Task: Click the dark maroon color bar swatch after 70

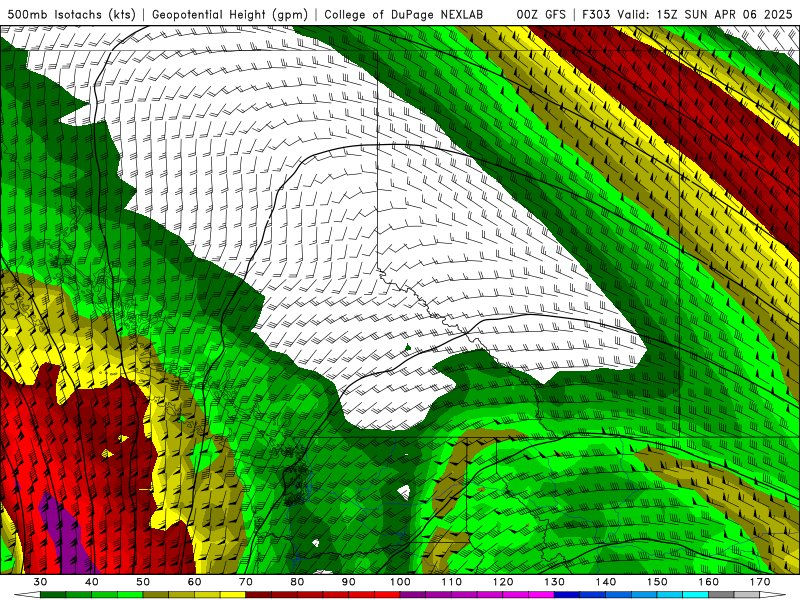Action: point(259,595)
